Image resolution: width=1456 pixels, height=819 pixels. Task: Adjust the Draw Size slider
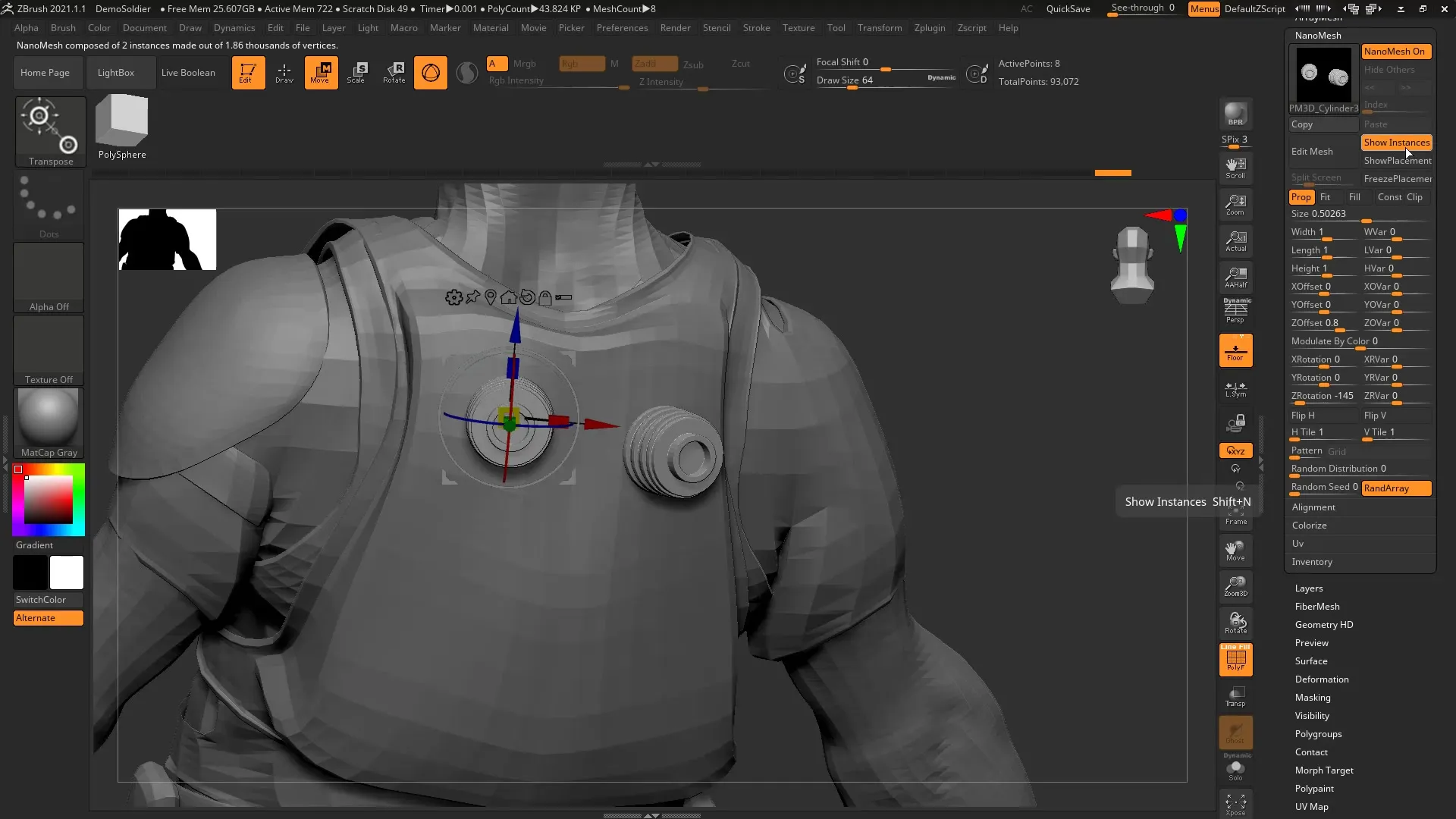(x=886, y=81)
